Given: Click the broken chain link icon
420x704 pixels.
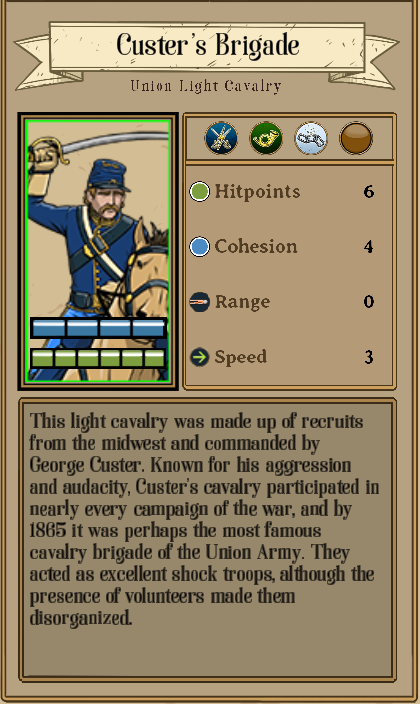Looking at the screenshot, I should tap(311, 138).
